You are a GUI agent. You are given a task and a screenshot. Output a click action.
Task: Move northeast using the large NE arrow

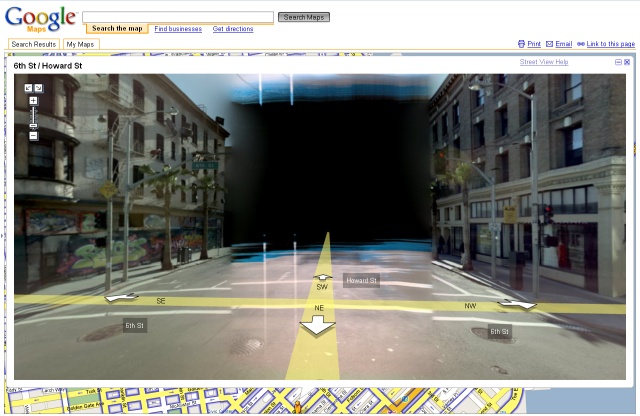pyautogui.click(x=319, y=325)
